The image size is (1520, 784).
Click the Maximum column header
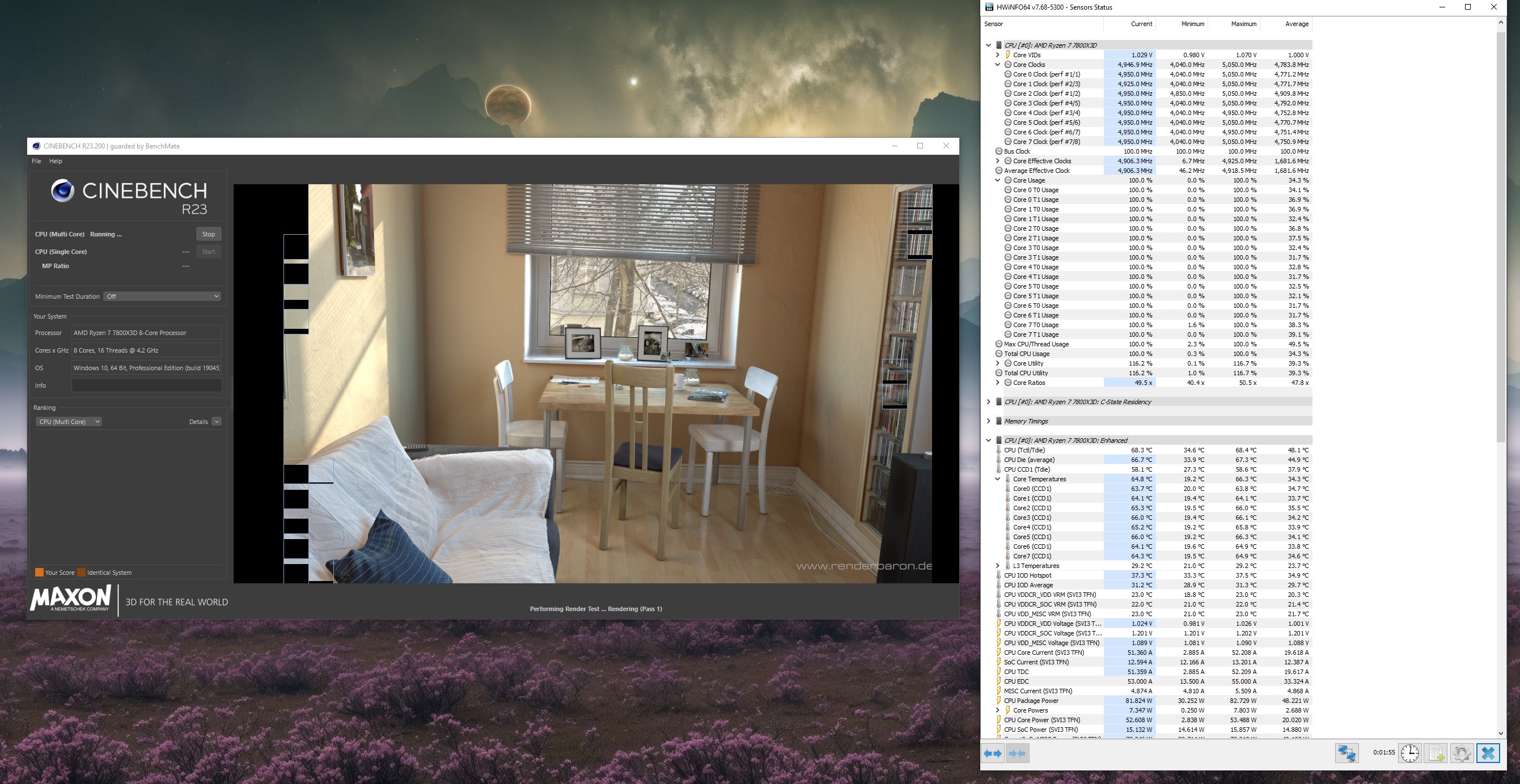1233,24
